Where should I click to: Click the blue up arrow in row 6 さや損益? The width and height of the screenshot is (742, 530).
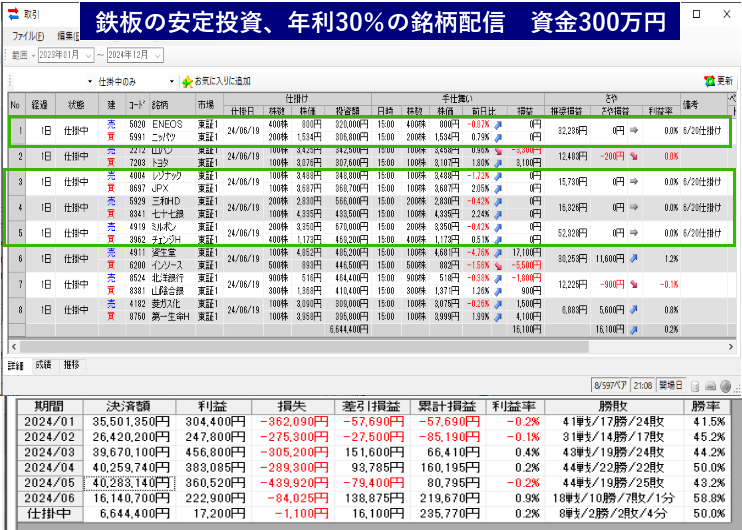tap(633, 259)
